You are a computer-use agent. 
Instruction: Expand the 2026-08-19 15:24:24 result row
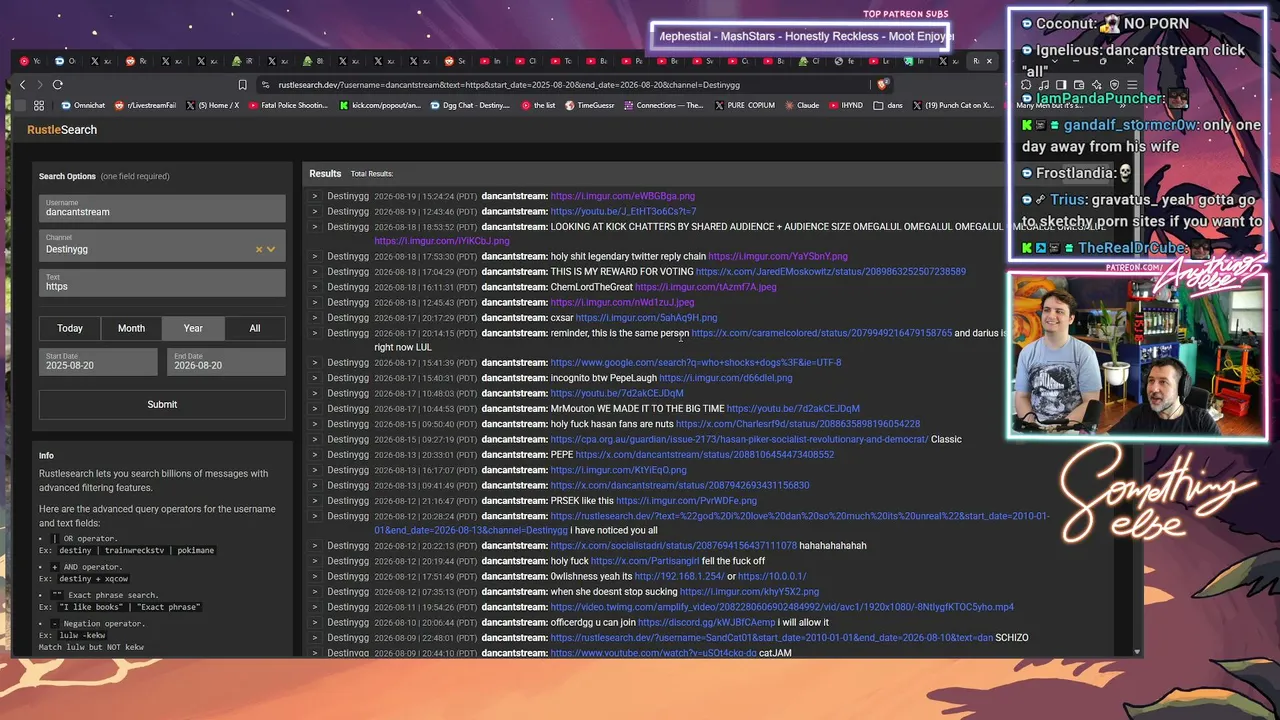click(x=314, y=196)
